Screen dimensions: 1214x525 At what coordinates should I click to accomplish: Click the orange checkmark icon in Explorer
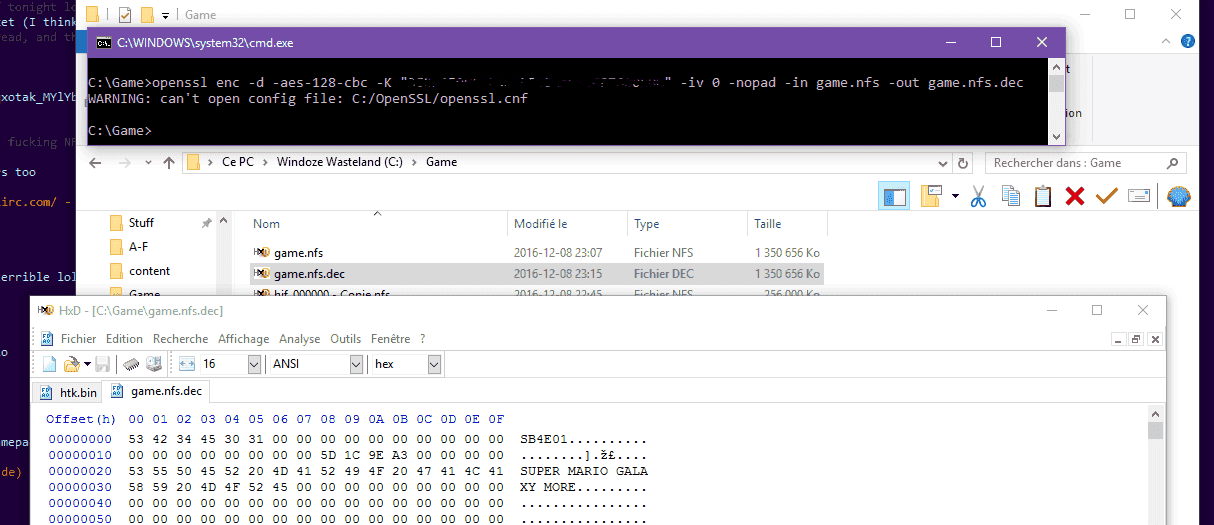point(1107,196)
